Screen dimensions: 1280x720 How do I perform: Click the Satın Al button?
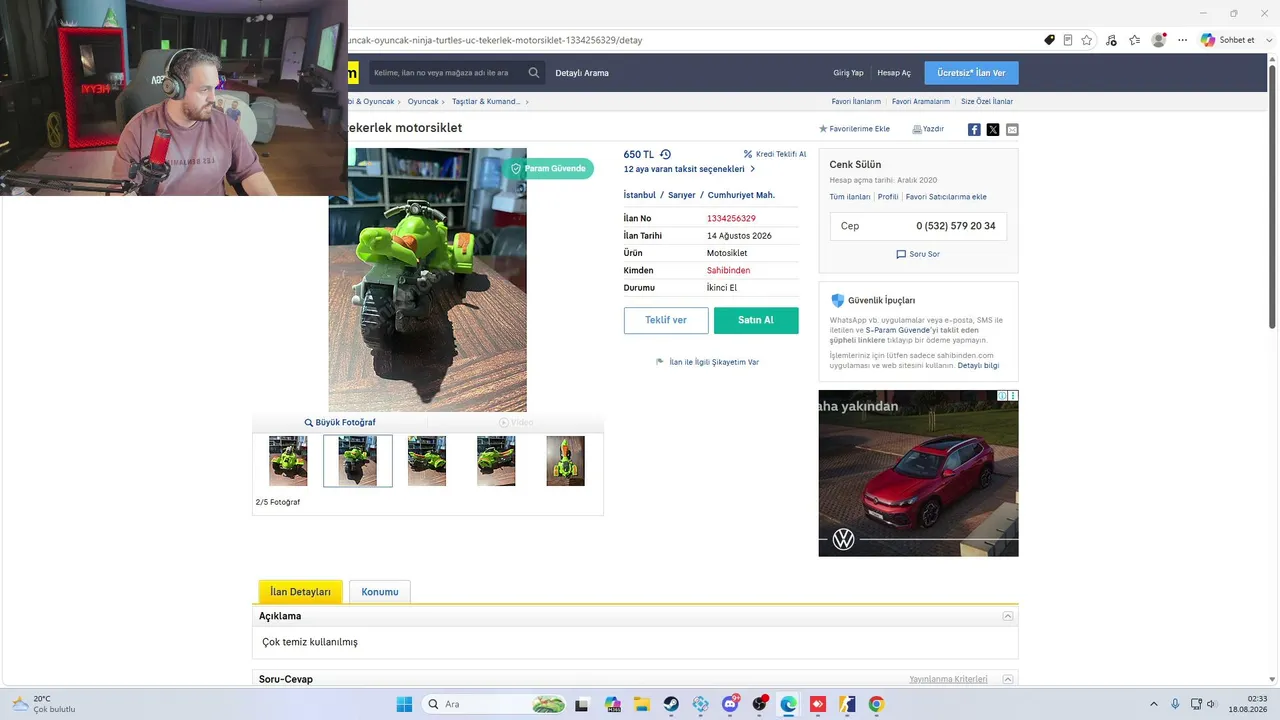click(x=756, y=320)
